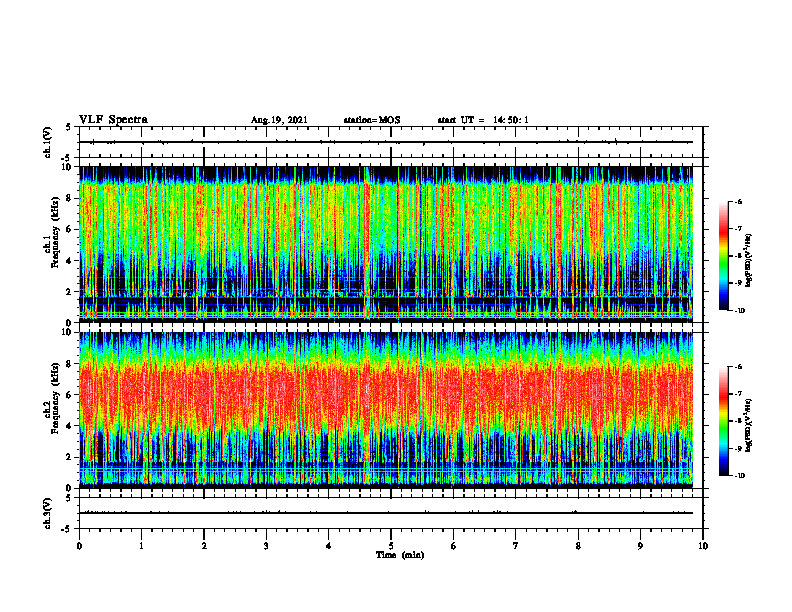Click the "8" tick on the time axis

pos(578,546)
